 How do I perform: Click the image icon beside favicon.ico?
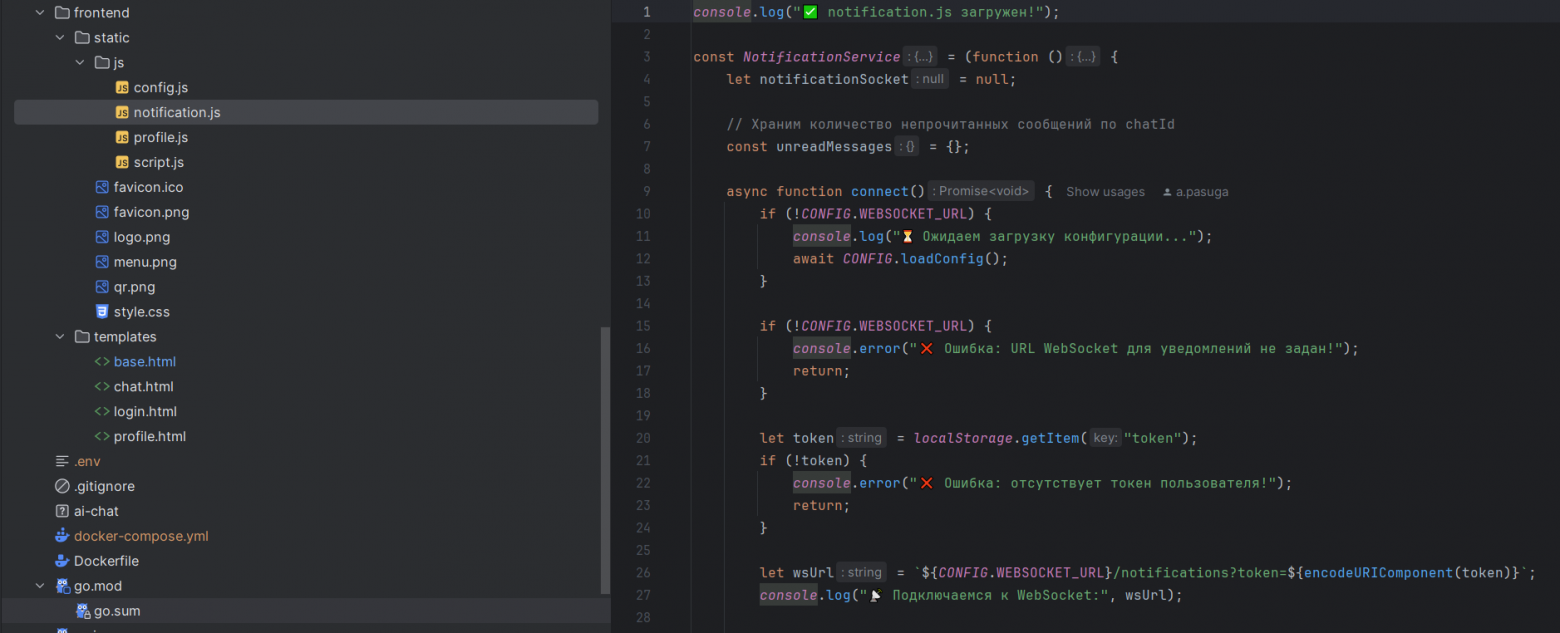(x=102, y=187)
